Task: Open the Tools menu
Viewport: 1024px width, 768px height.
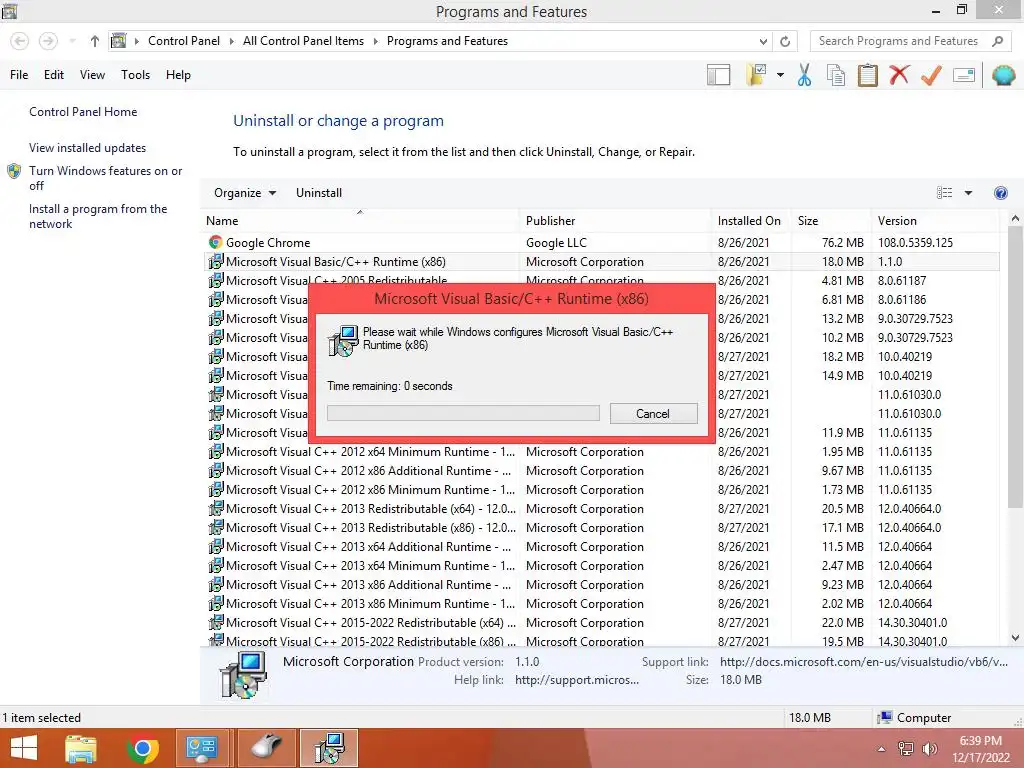Action: coord(135,75)
